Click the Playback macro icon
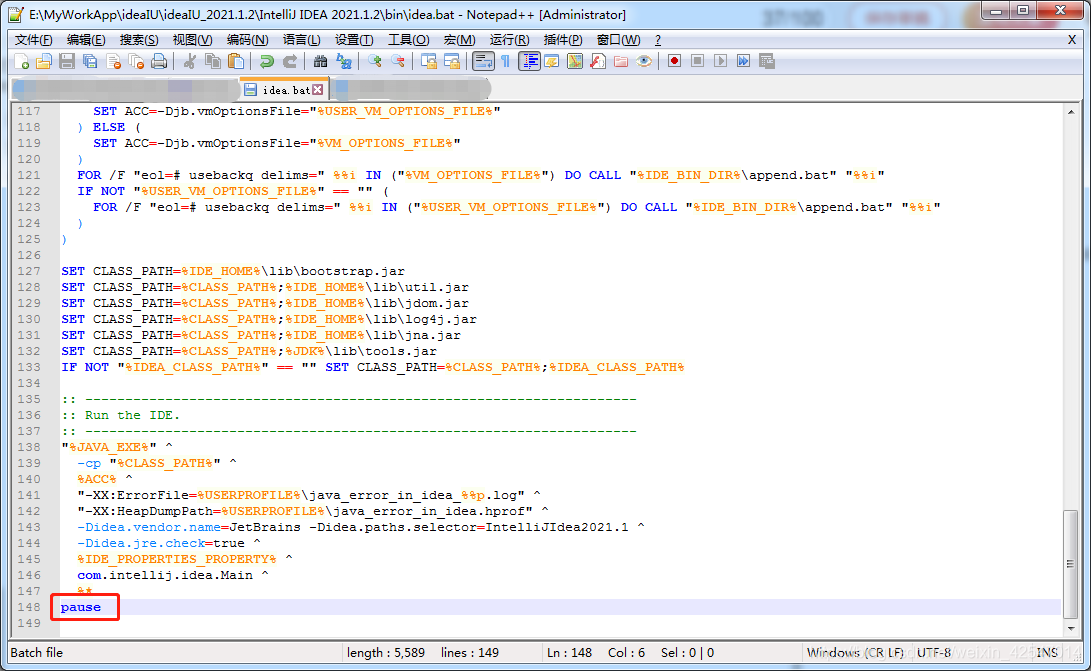 721,61
